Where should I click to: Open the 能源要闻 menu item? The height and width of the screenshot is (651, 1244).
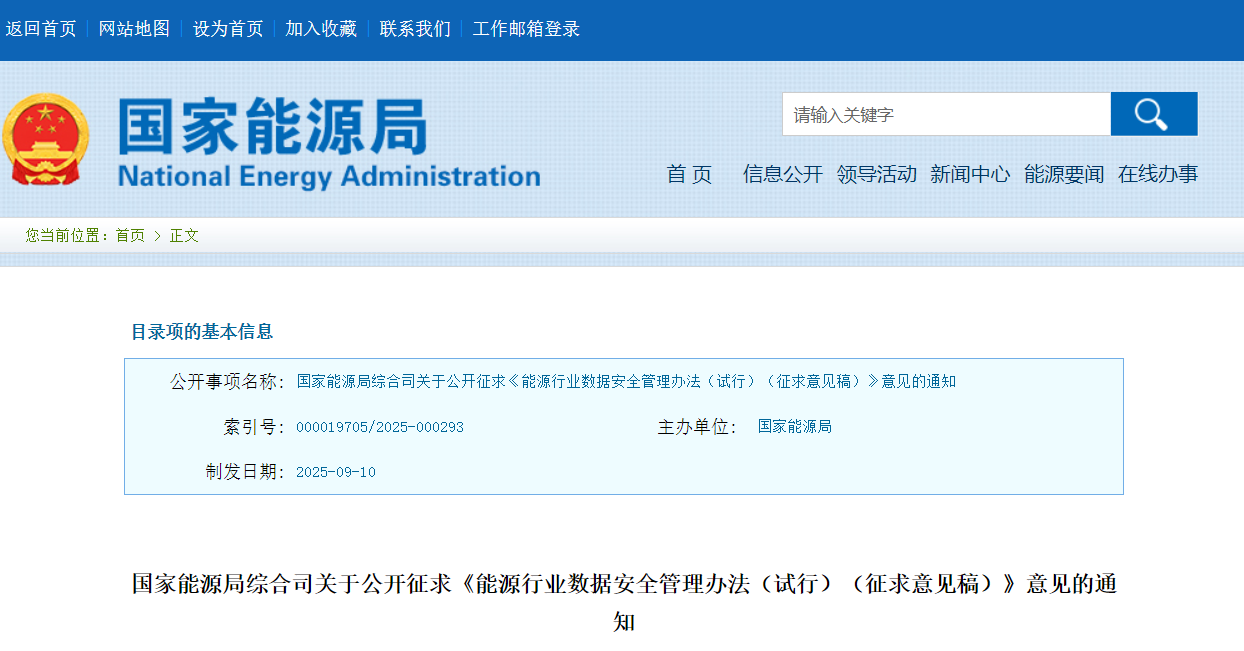click(1064, 174)
